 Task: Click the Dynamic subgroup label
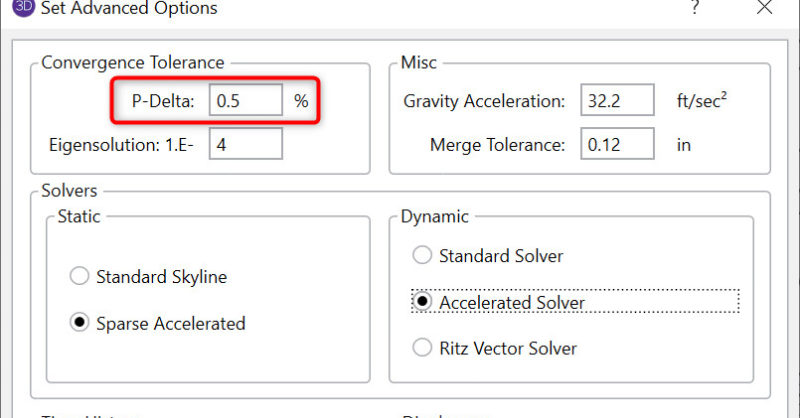[x=434, y=216]
